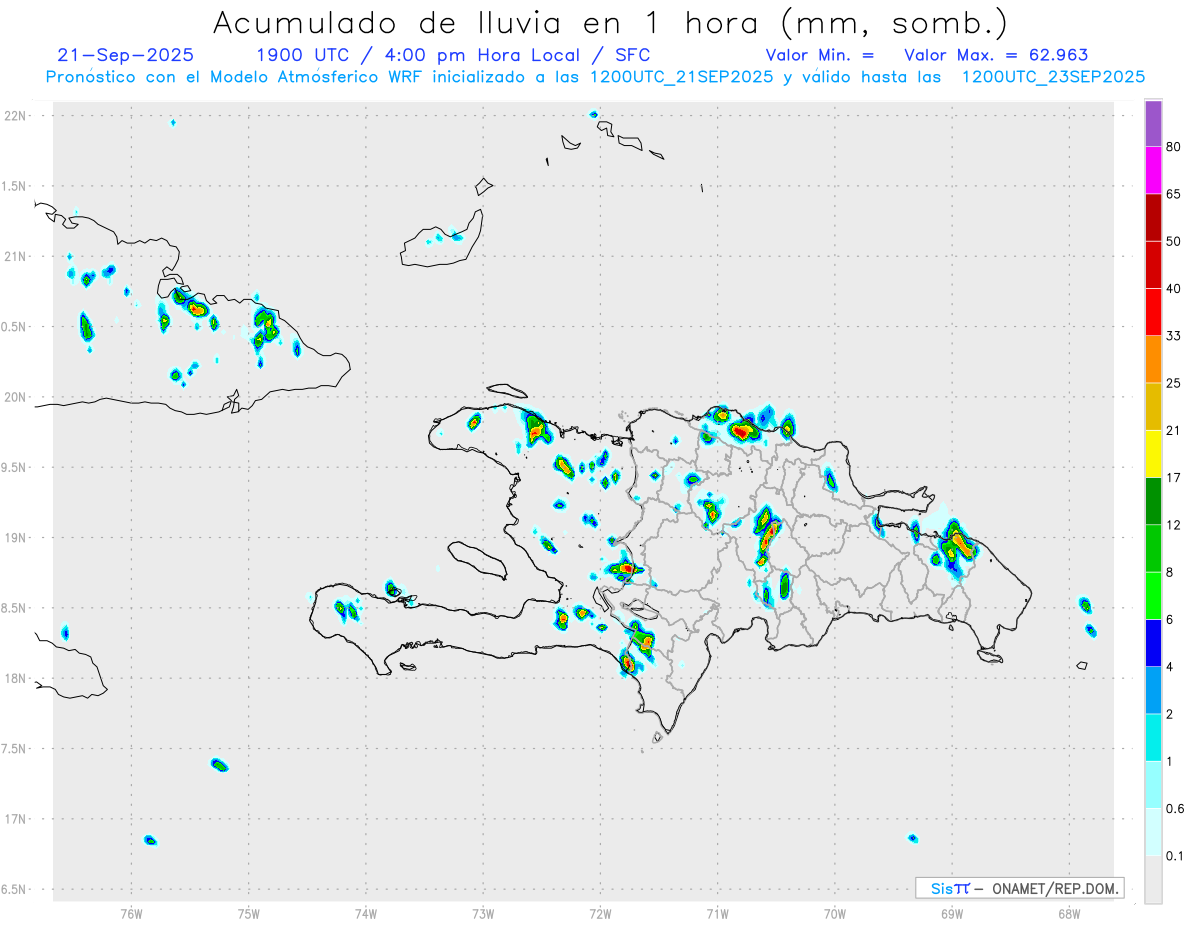Click the 72W longitude tick label
Image resolution: width=1200 pixels, height=927 pixels.
tap(600, 913)
